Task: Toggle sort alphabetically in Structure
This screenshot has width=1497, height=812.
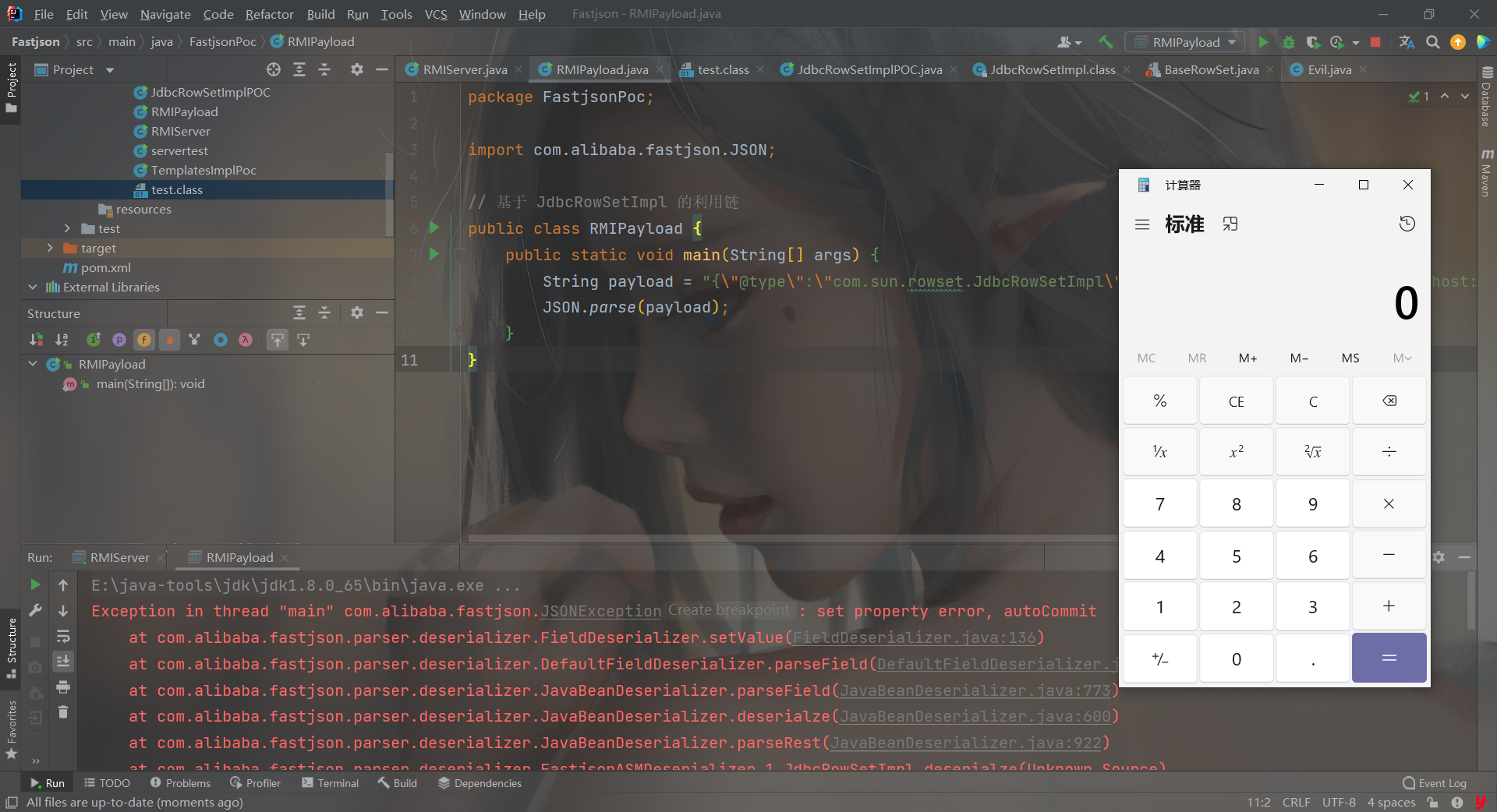Action: (x=62, y=339)
